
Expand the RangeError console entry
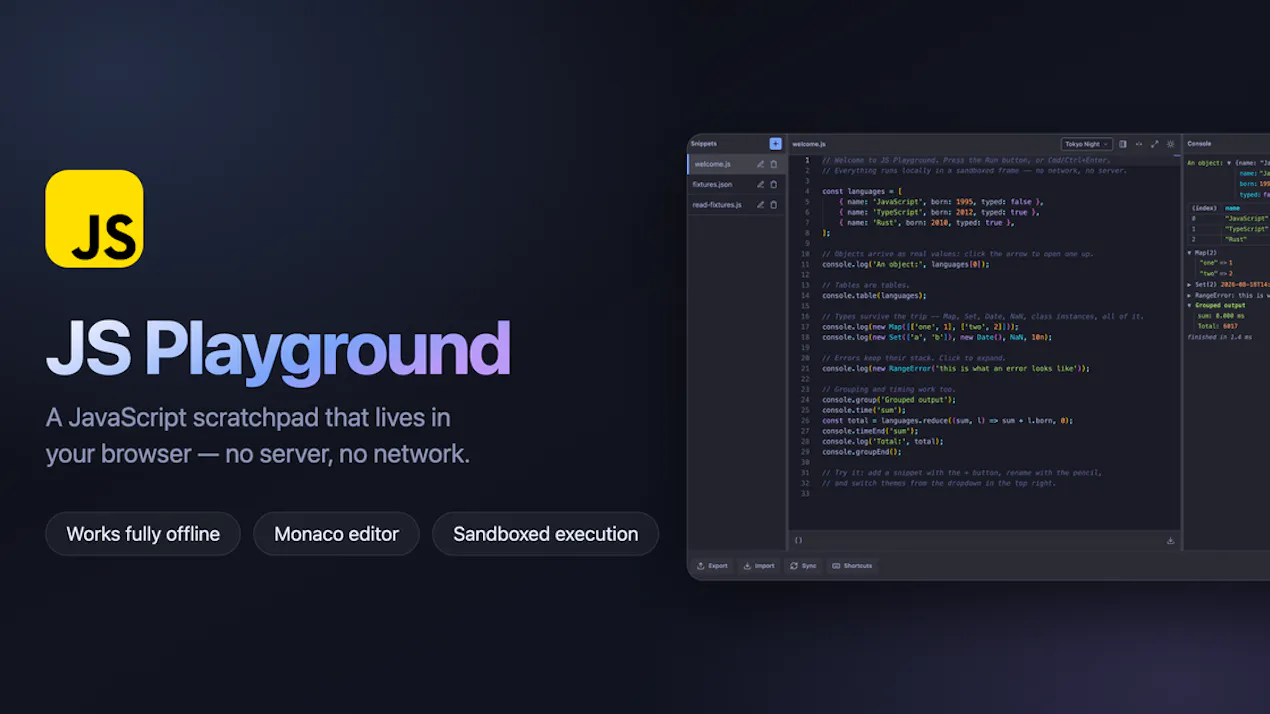pos(1190,295)
